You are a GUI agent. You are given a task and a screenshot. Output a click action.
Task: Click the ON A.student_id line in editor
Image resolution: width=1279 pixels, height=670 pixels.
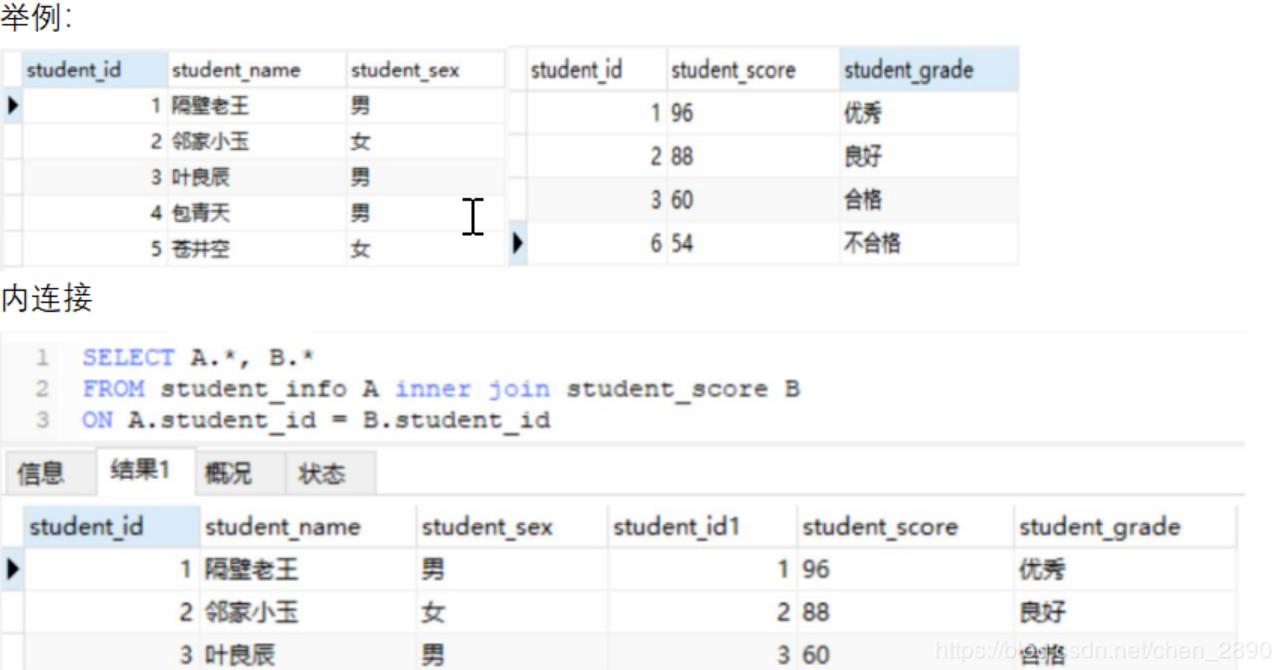point(316,419)
